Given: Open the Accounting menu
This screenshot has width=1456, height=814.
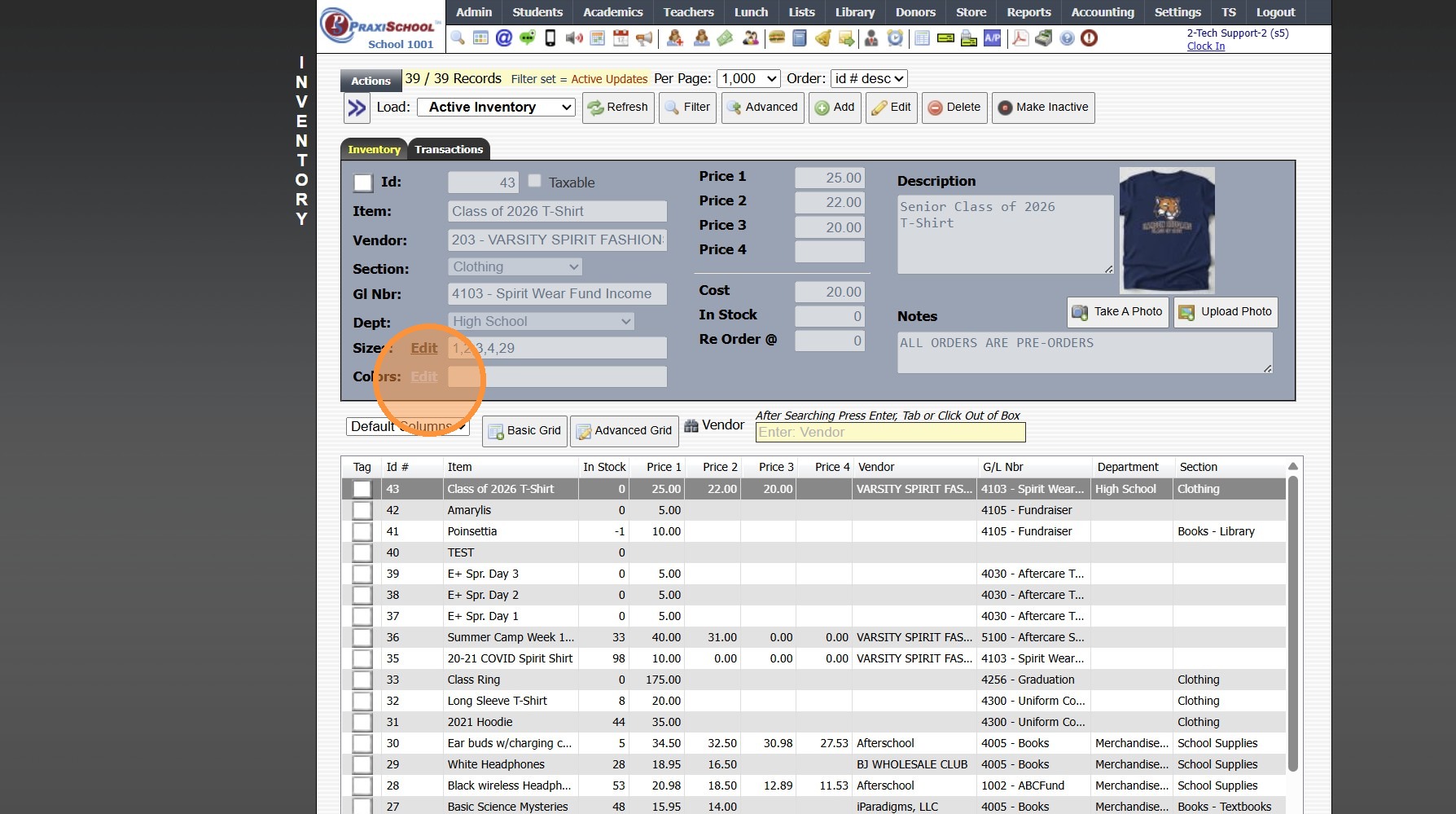Looking at the screenshot, I should (x=1103, y=12).
